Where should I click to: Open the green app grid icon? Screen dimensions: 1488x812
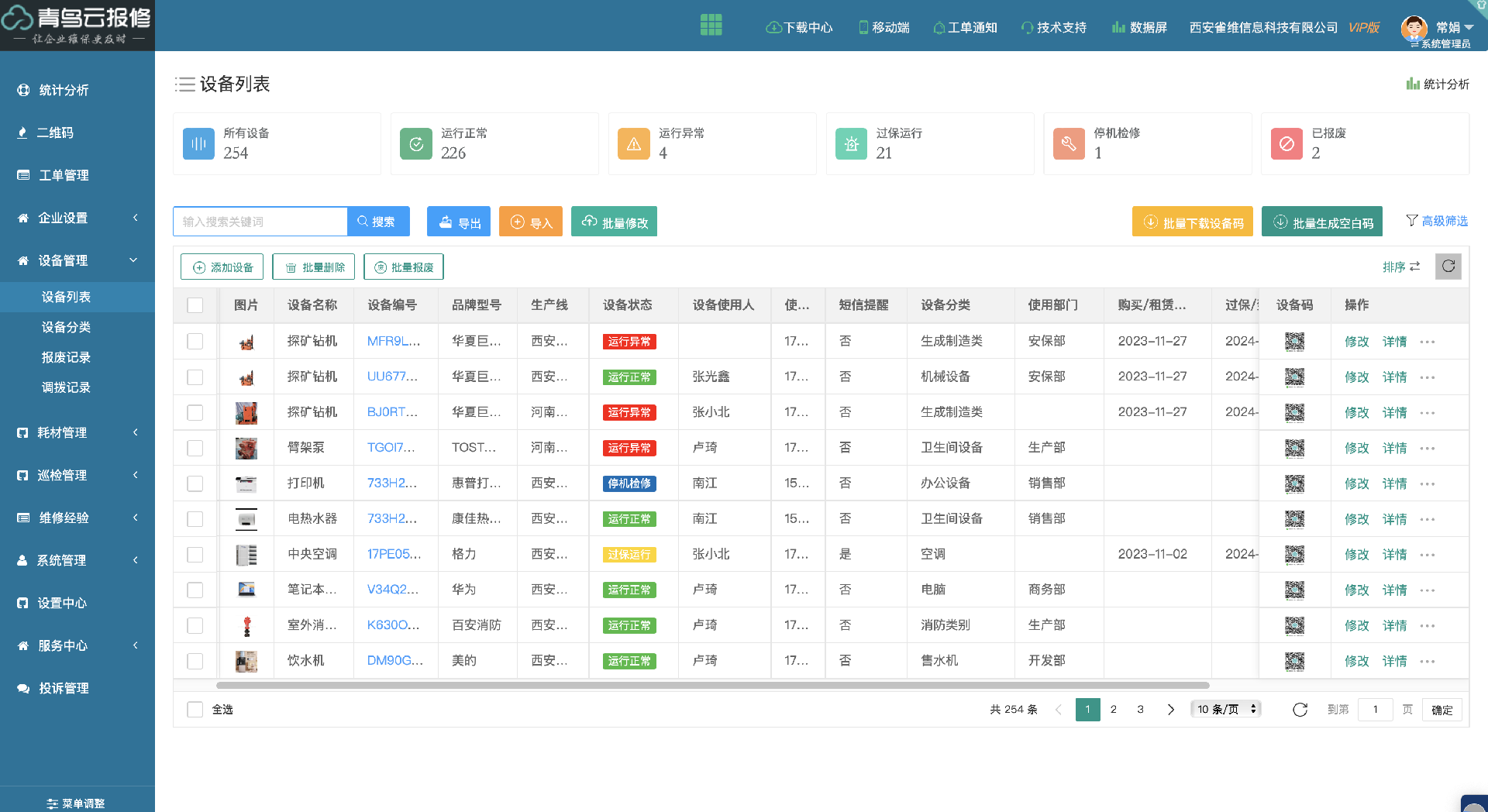(x=711, y=26)
